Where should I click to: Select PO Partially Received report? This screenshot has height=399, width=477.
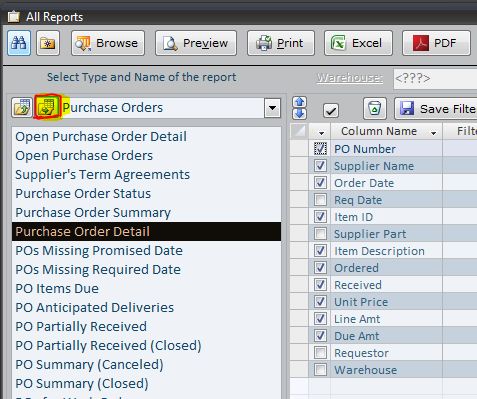coord(146,326)
